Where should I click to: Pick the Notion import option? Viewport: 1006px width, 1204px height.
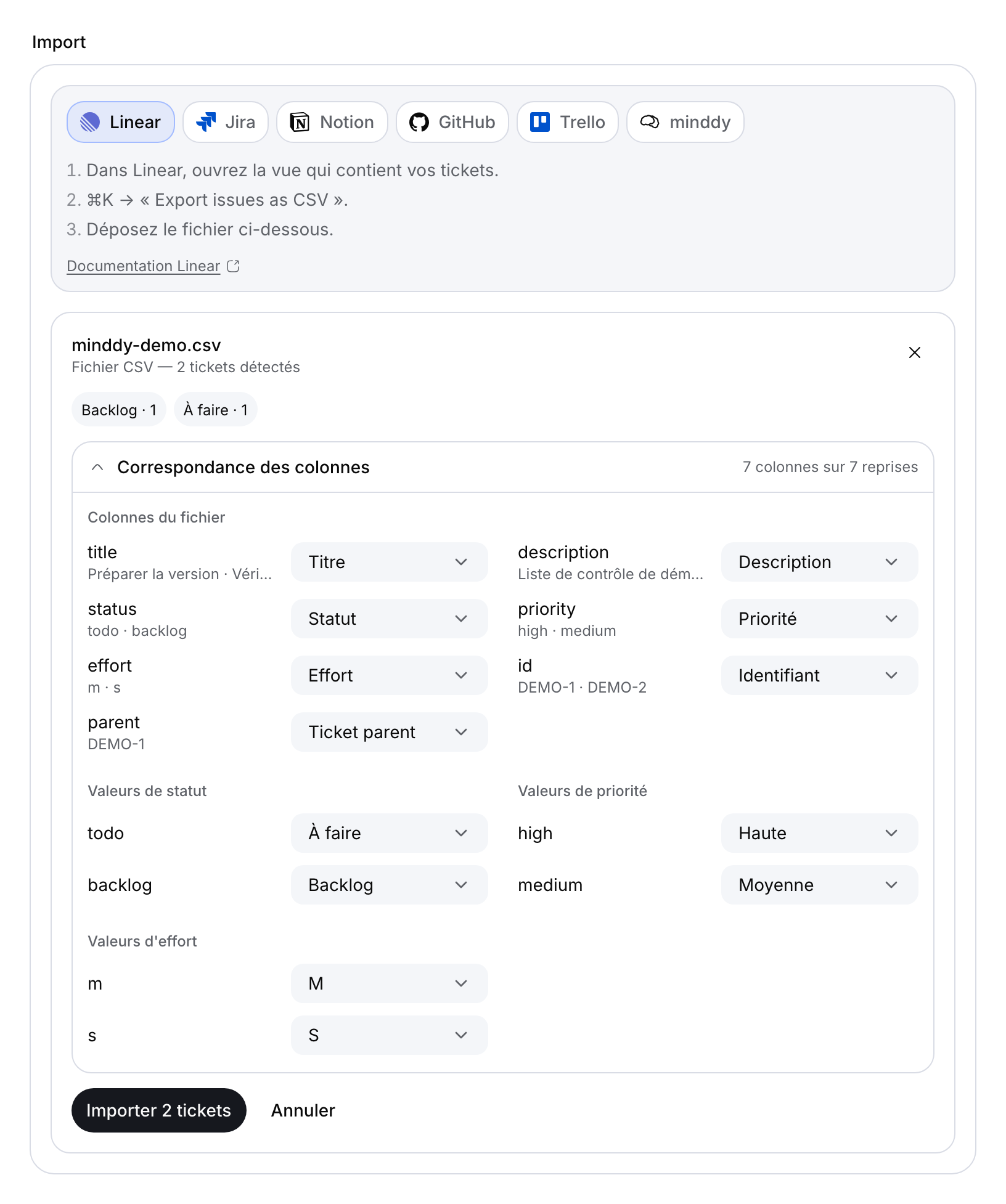[332, 122]
